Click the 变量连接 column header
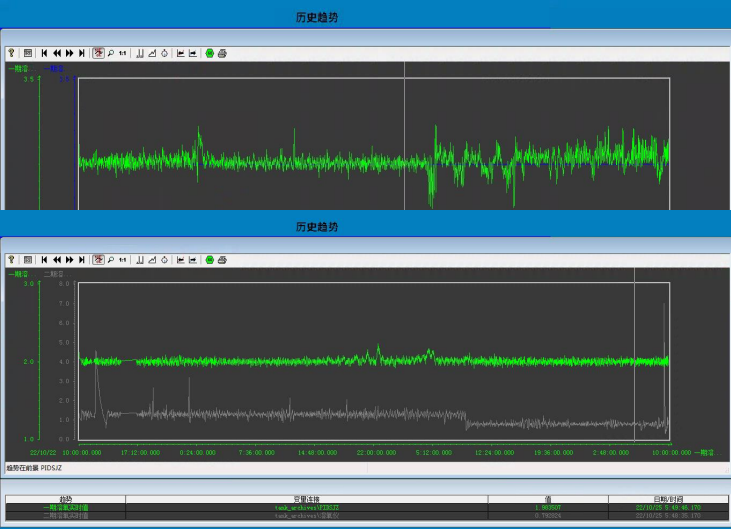 307,499
